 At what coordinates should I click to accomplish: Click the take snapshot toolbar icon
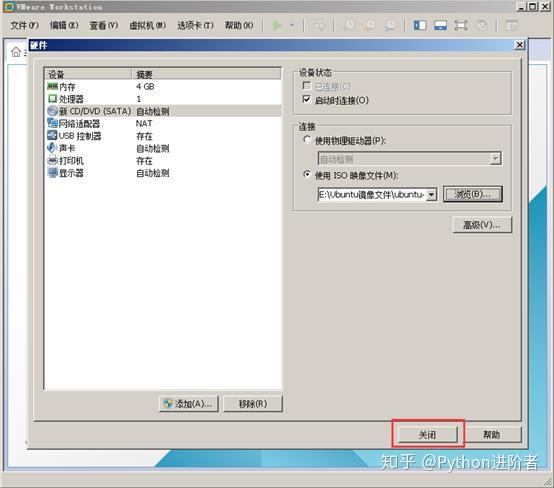(349, 25)
